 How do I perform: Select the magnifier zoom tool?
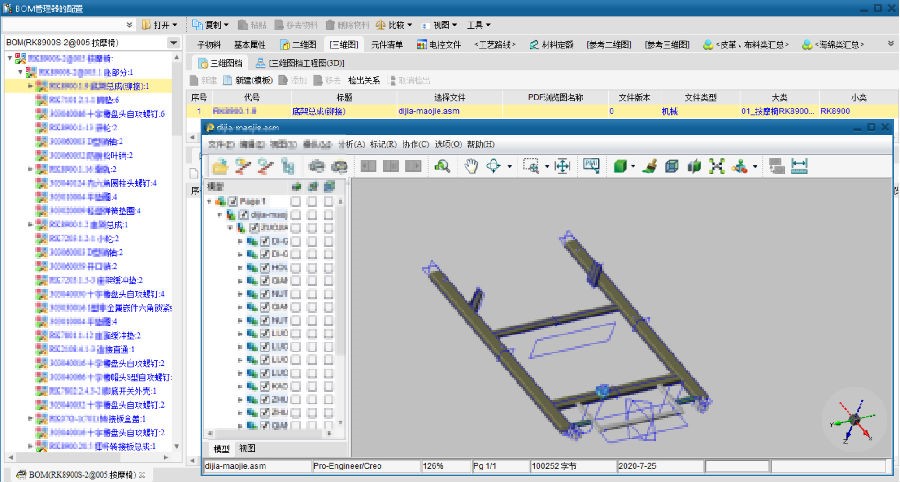point(442,167)
